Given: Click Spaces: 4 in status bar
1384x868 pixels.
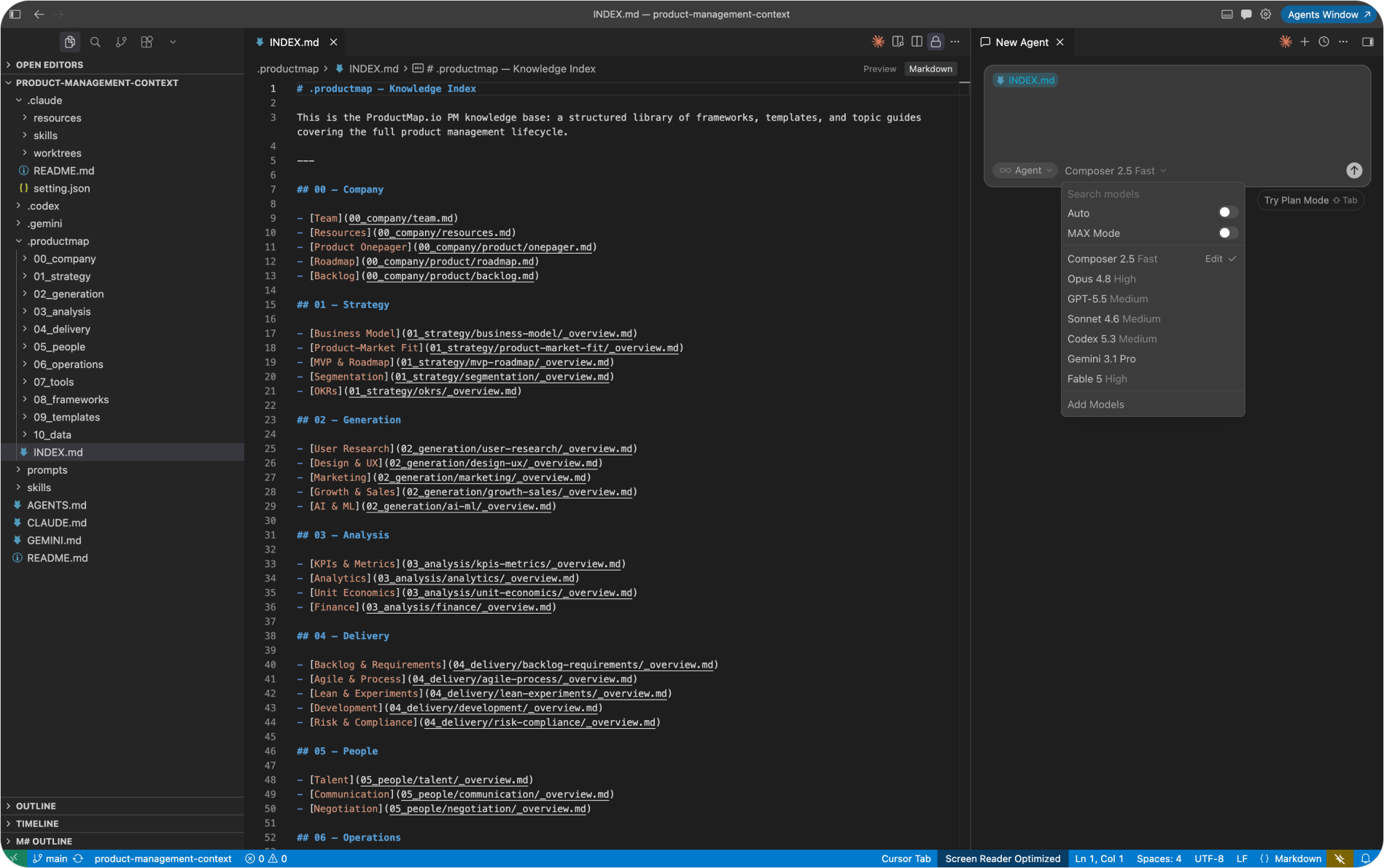Looking at the screenshot, I should [x=1159, y=859].
